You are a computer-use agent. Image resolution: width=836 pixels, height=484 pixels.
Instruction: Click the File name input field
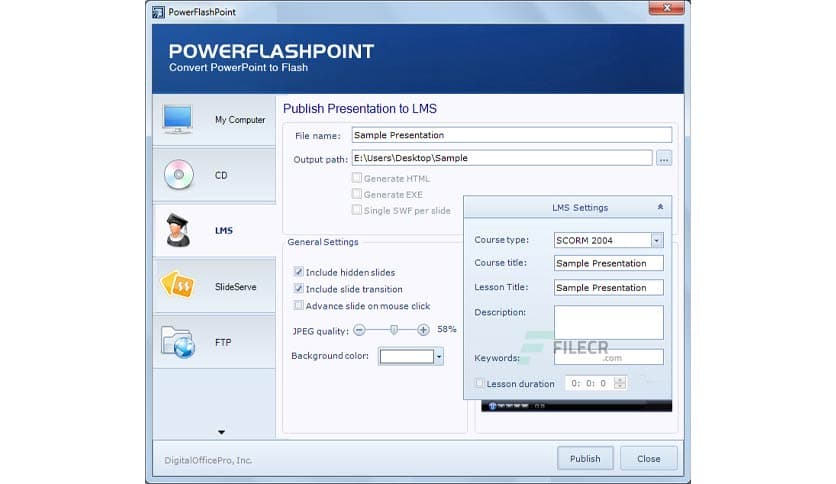coord(511,135)
